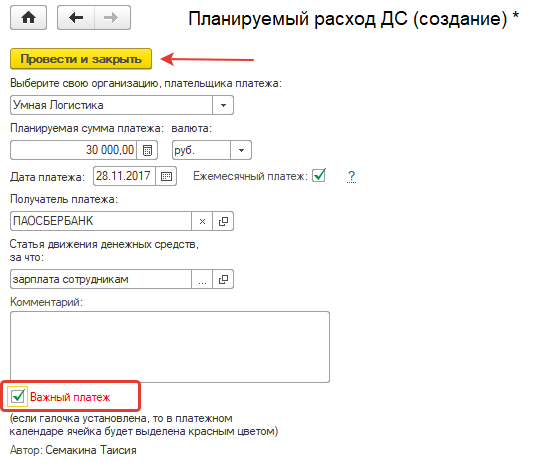Click the recipient field 'ПАОСБЕРБАНК'
The image size is (549, 472).
pyautogui.click(x=101, y=221)
